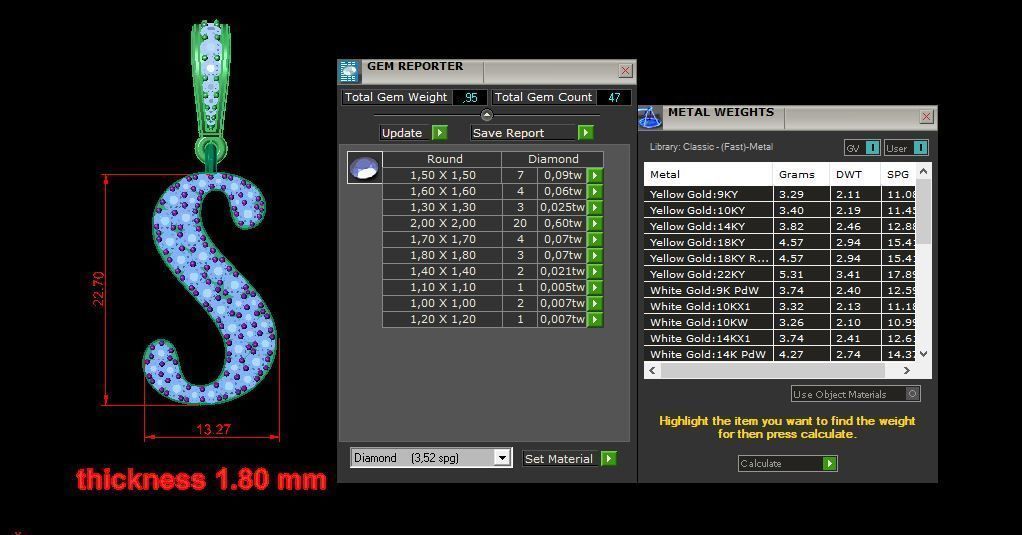Image resolution: width=1022 pixels, height=535 pixels.
Task: Select the White Gold:14K PdW row
Action: click(780, 354)
